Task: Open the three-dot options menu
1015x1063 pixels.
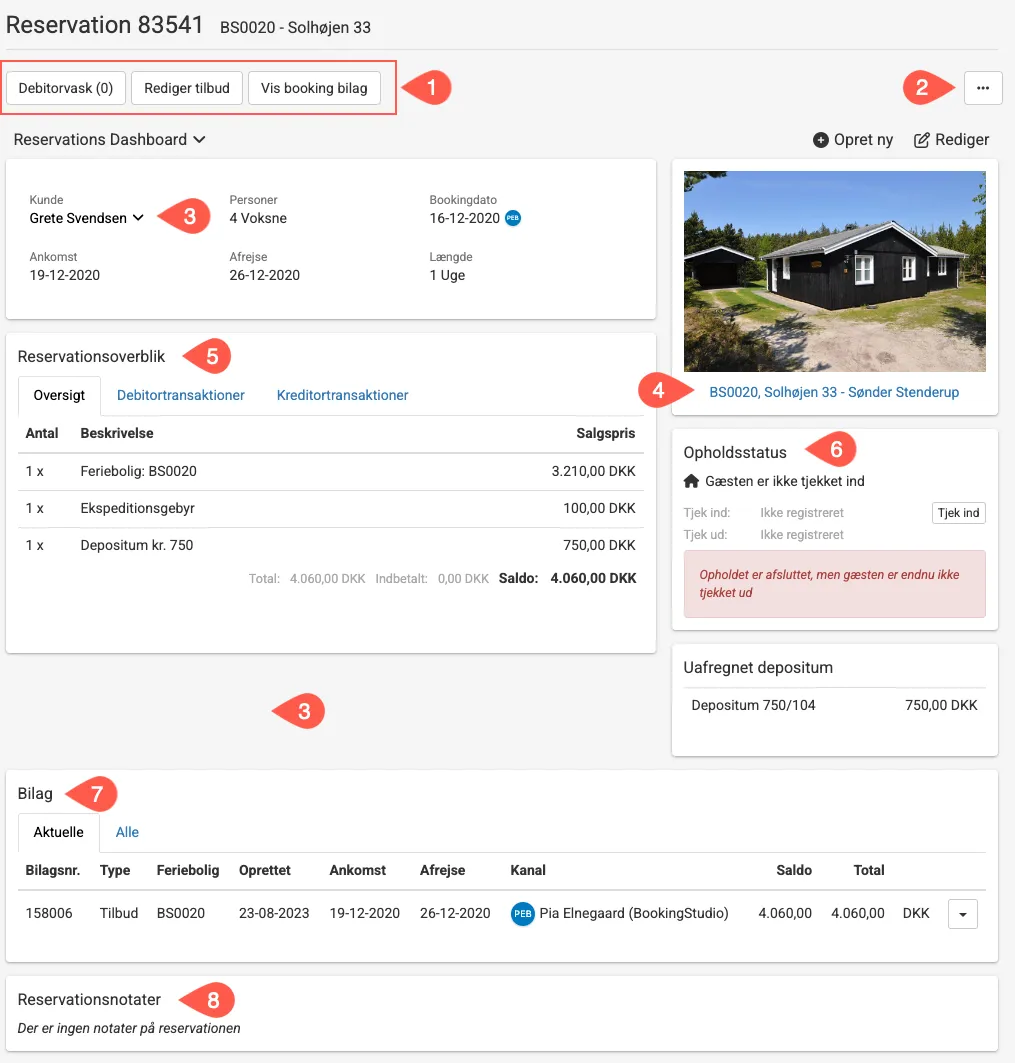Action: point(983,88)
